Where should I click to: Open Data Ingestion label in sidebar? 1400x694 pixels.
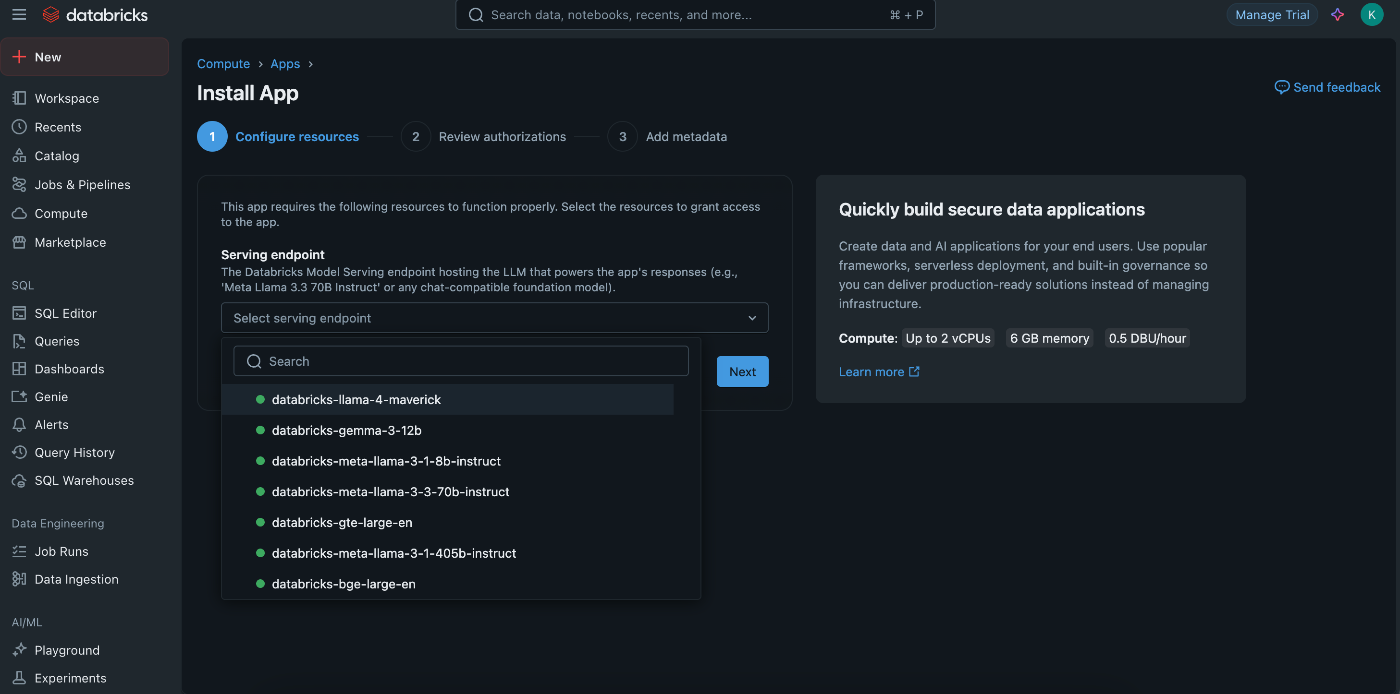[x=77, y=580]
